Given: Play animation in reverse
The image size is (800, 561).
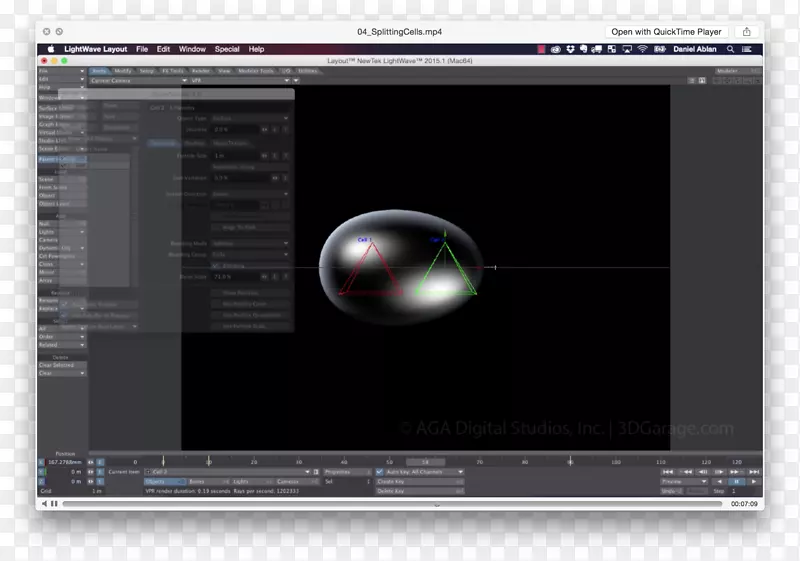Looking at the screenshot, I should (x=719, y=481).
